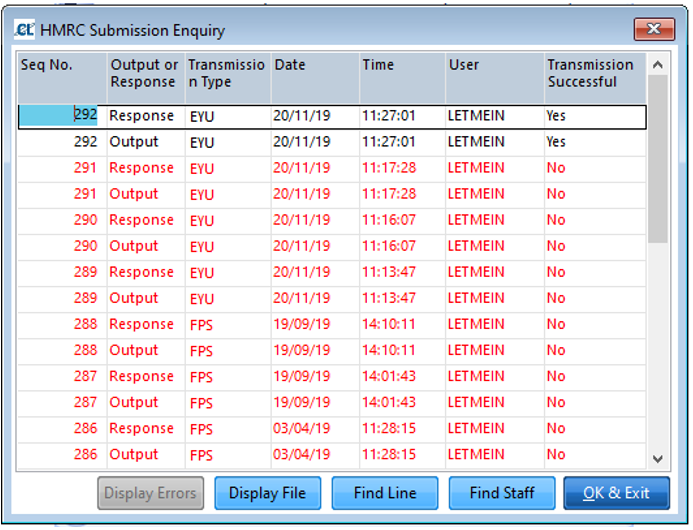This screenshot has width=693, height=530.
Task: Close the HMRC Submission Enquiry window
Action: pos(654,30)
